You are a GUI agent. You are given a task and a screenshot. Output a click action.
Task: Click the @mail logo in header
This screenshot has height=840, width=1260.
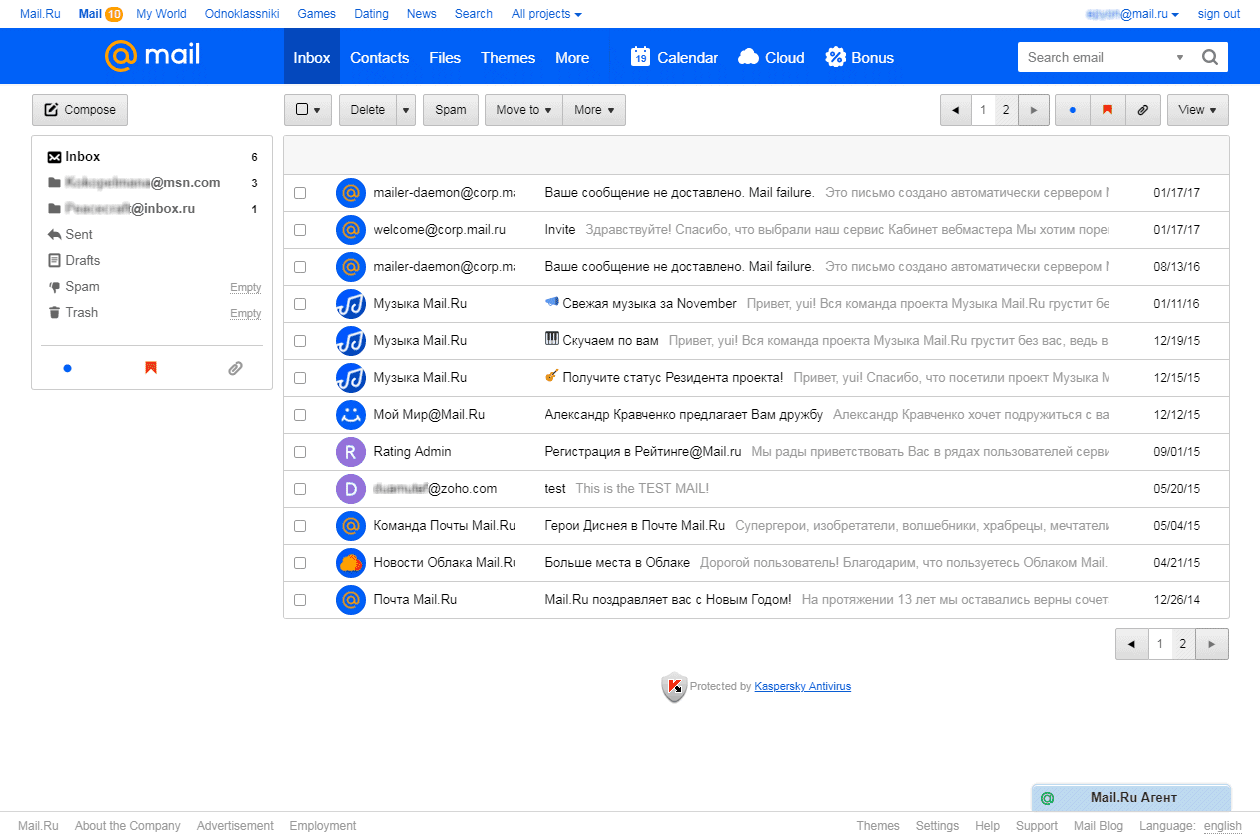[x=152, y=56]
